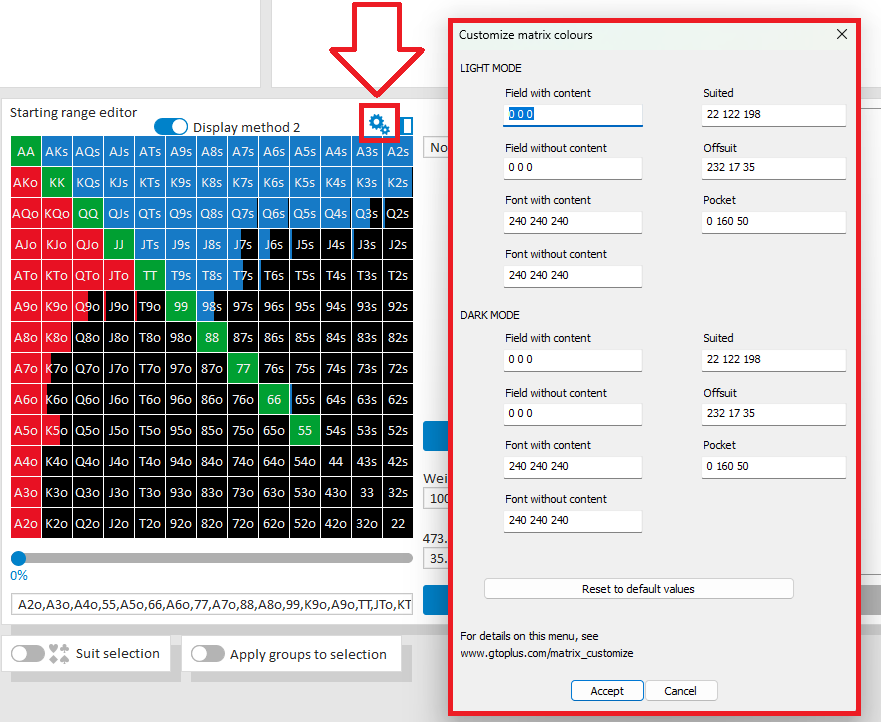The image size is (881, 722).
Task: Edit Light Mode Pocket colour value
Action: [774, 222]
